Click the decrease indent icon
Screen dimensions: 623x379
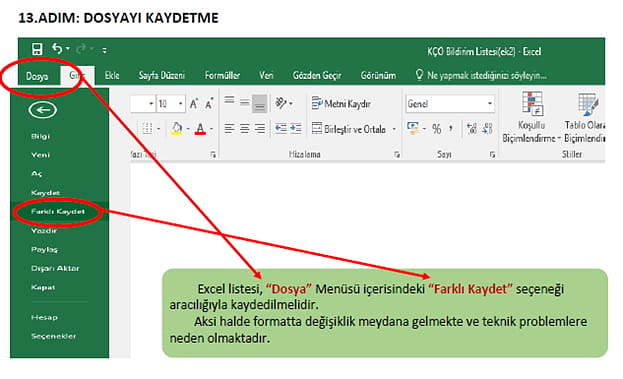pyautogui.click(x=281, y=129)
